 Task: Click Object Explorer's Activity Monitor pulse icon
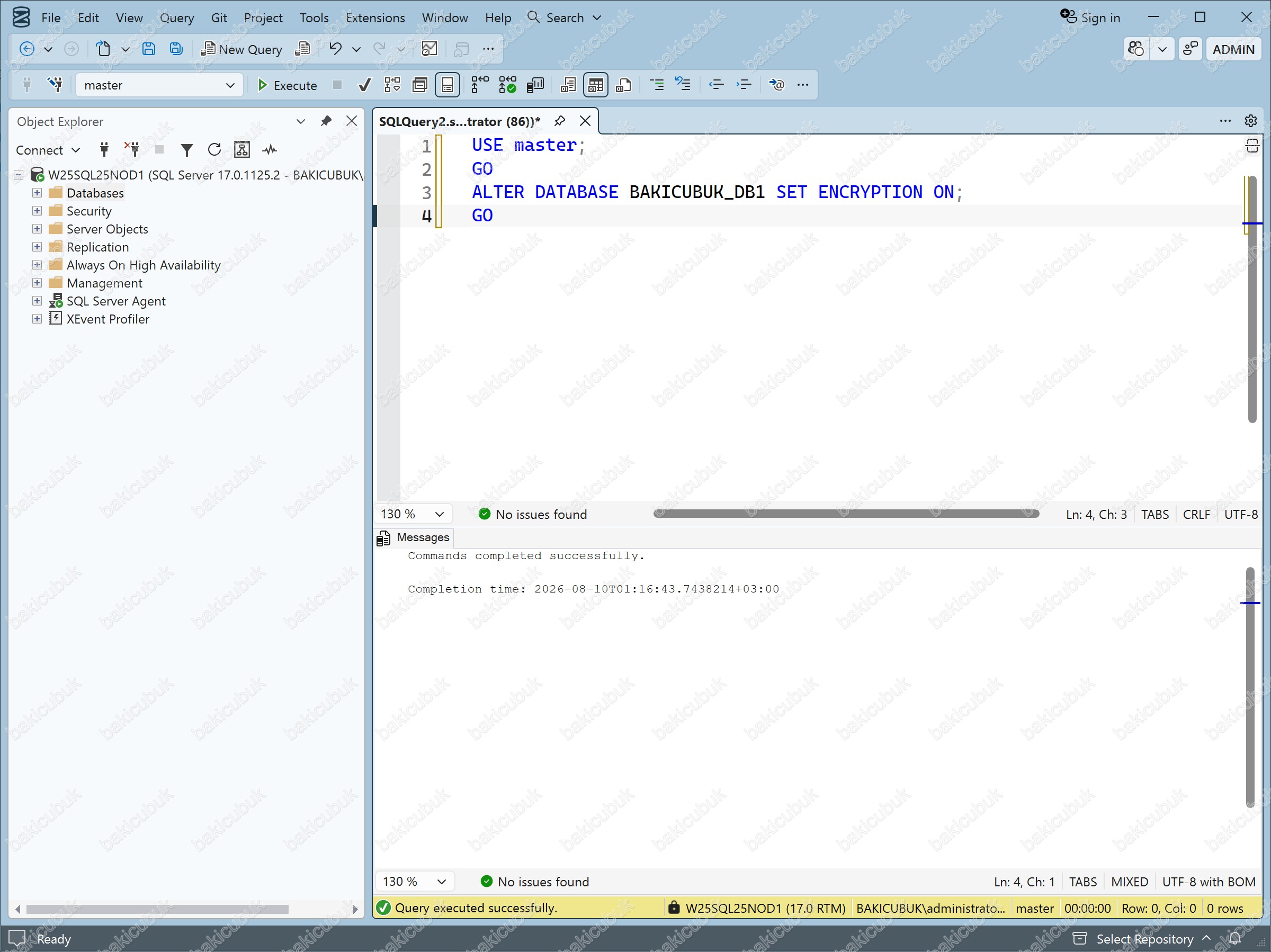tap(270, 150)
